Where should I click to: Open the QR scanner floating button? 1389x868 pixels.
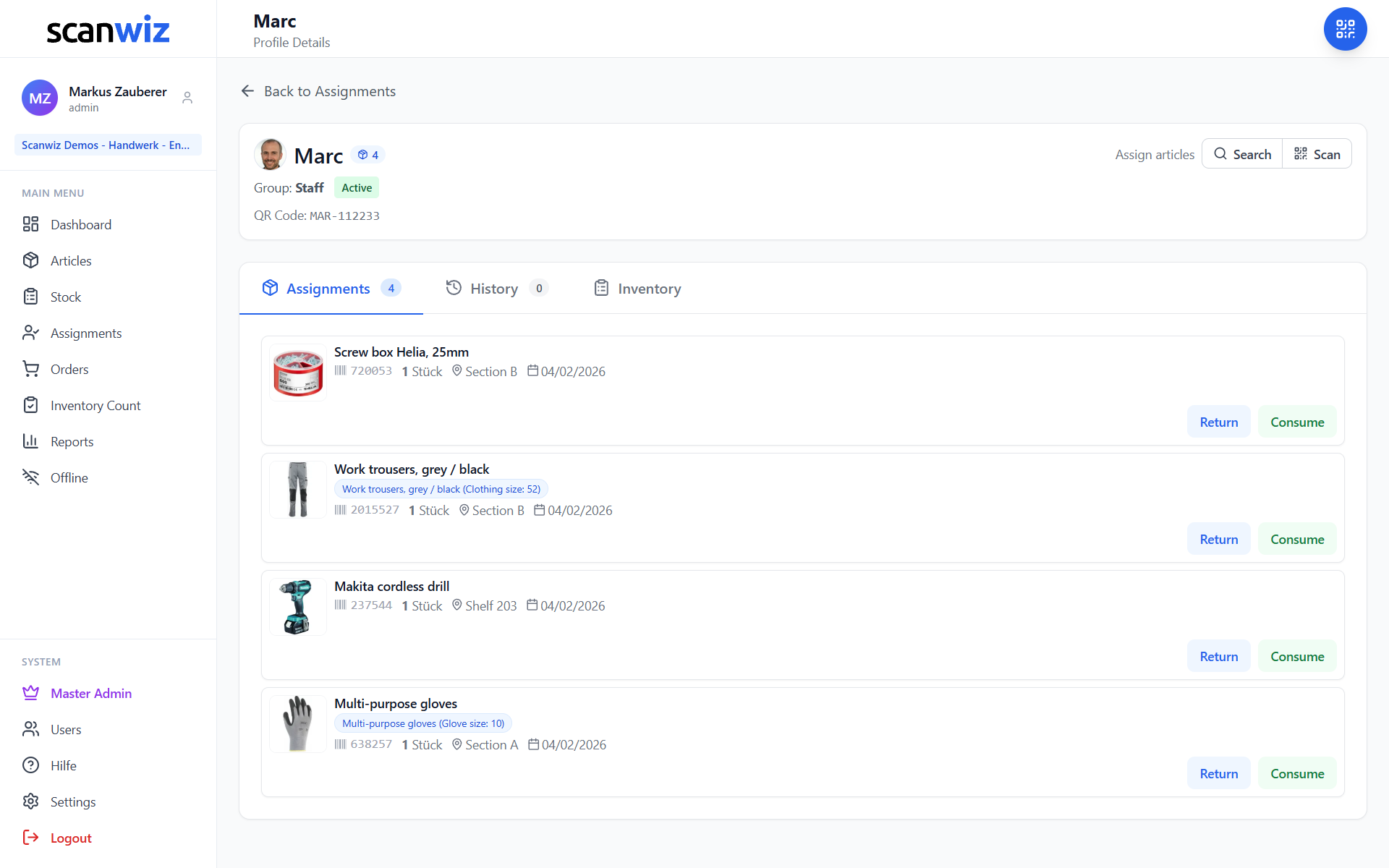[1345, 29]
